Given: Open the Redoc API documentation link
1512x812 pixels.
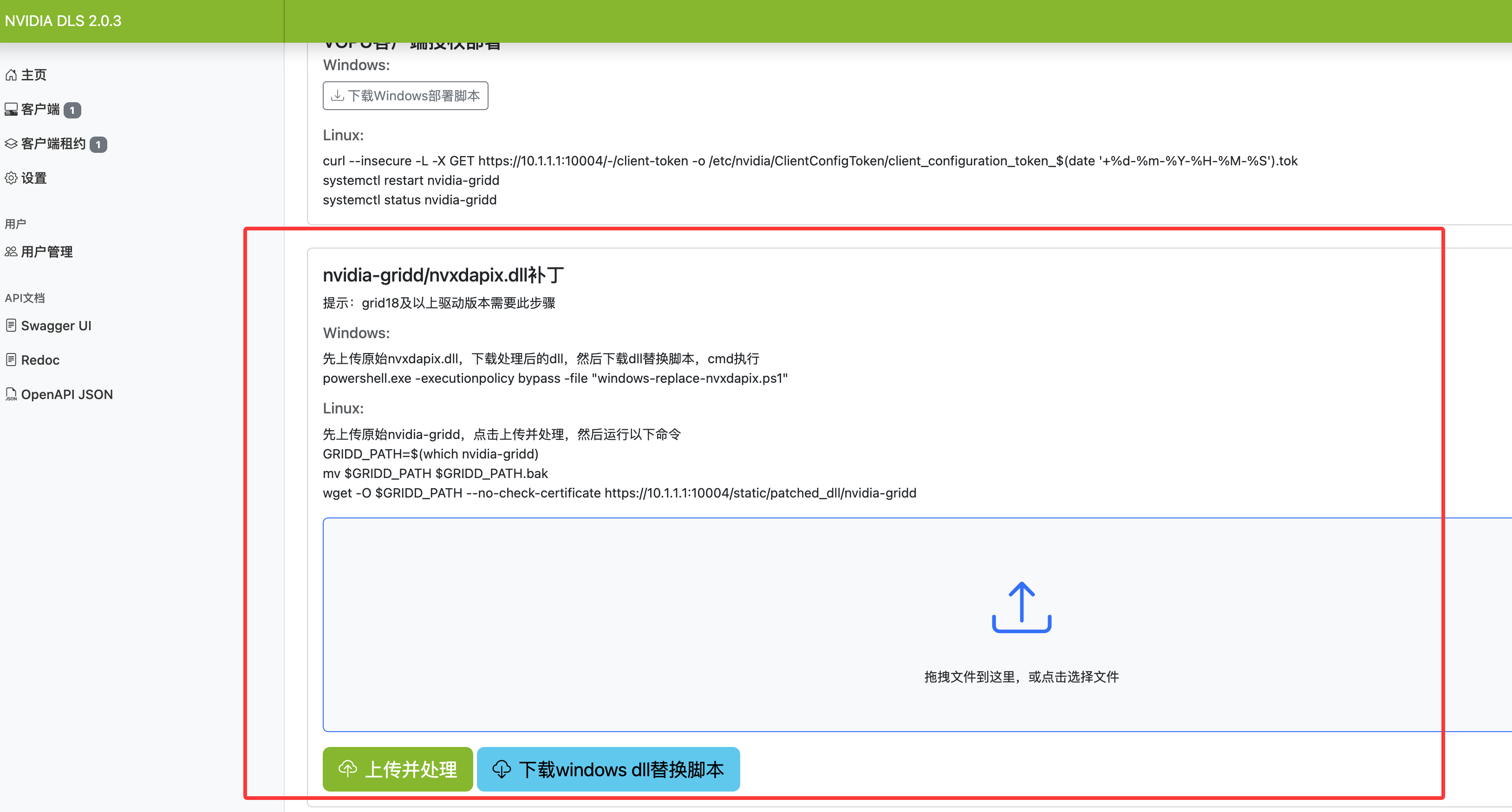Looking at the screenshot, I should pos(40,360).
